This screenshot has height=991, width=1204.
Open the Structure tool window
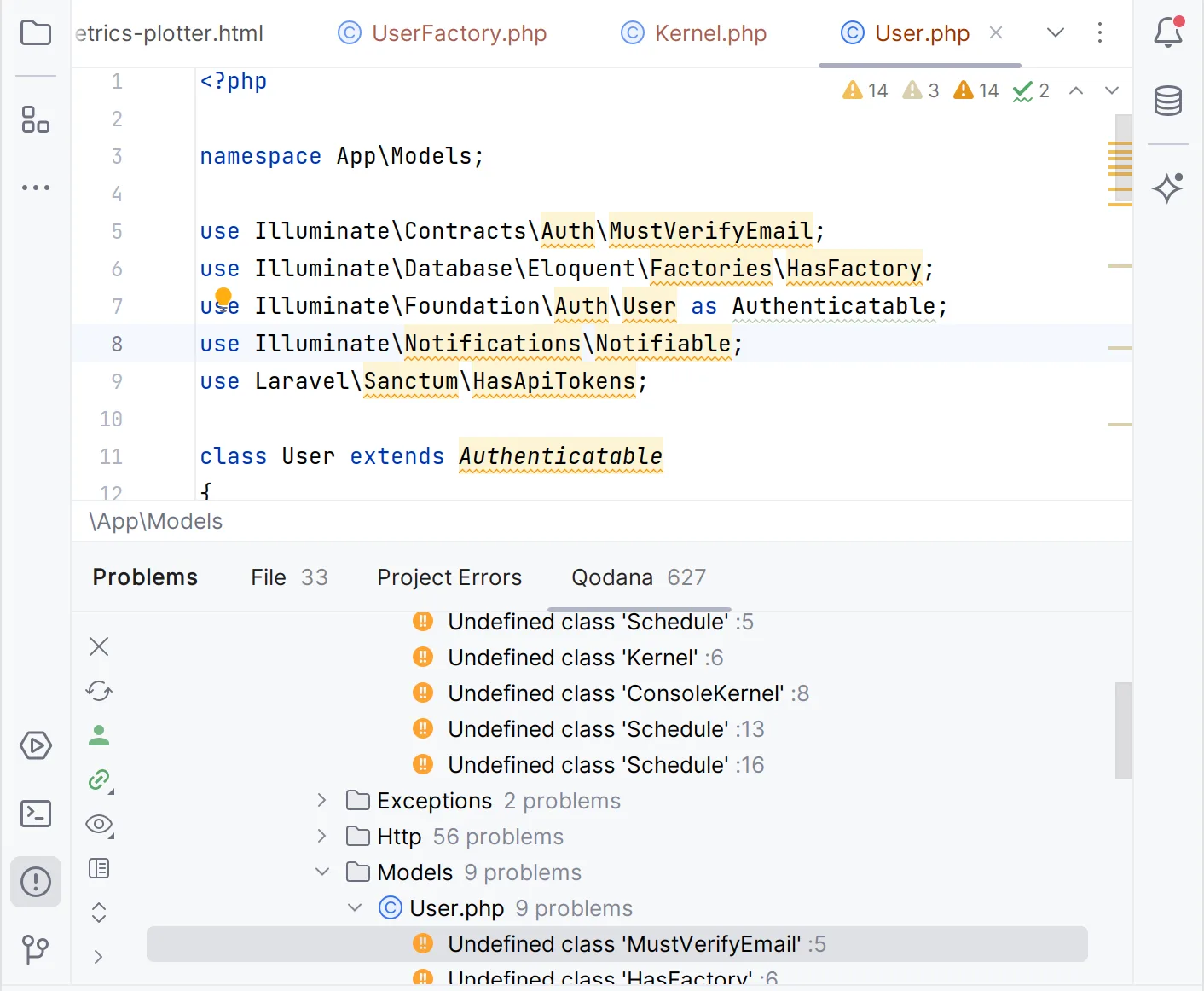(x=36, y=120)
